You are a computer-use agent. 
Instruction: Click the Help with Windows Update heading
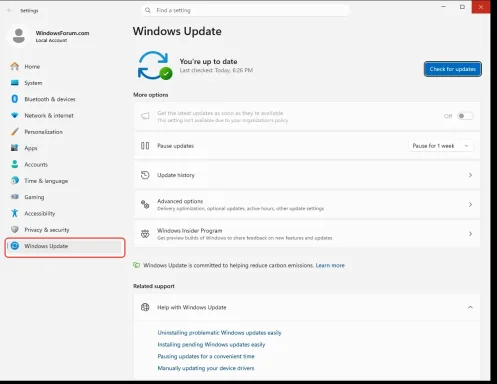pos(192,307)
